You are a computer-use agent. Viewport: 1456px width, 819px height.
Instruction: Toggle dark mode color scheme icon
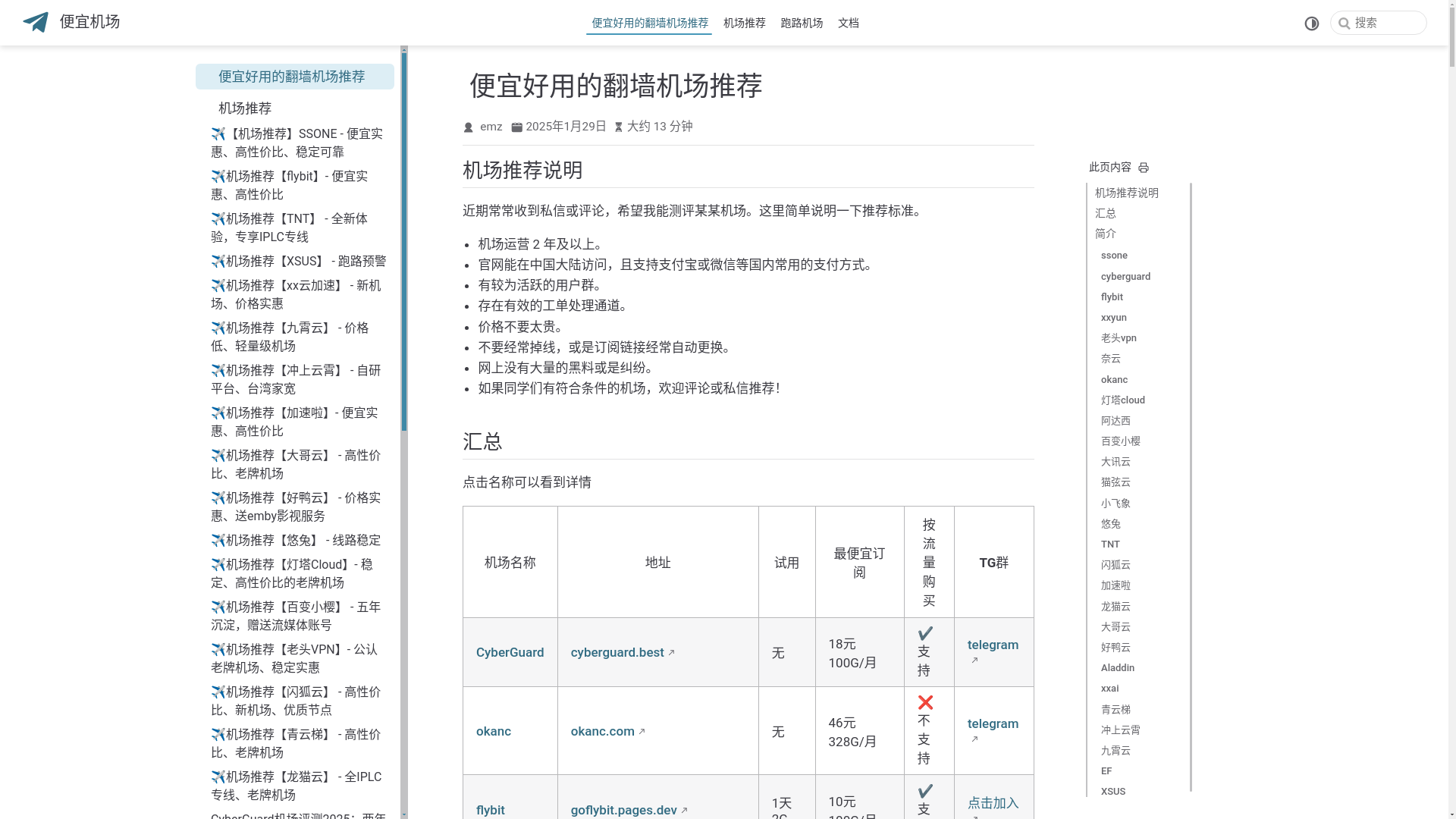[1312, 24]
